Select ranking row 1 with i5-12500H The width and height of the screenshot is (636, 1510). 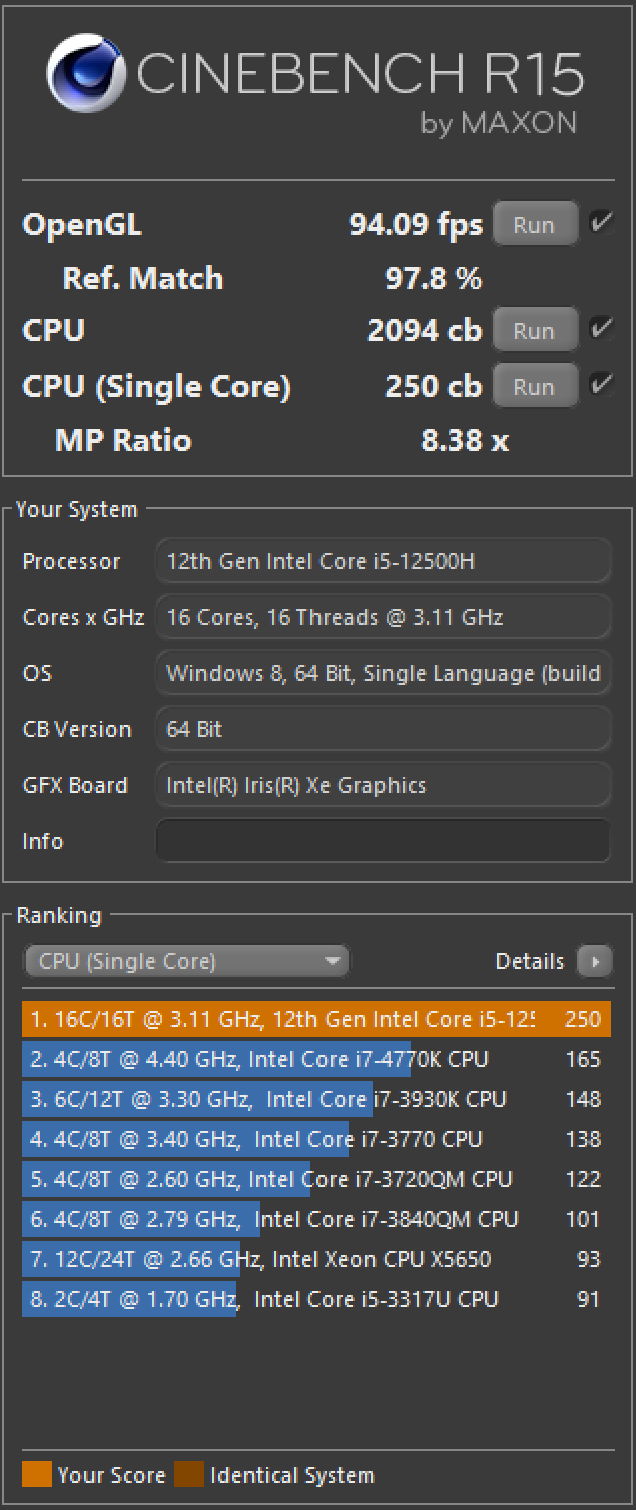[x=316, y=1020]
